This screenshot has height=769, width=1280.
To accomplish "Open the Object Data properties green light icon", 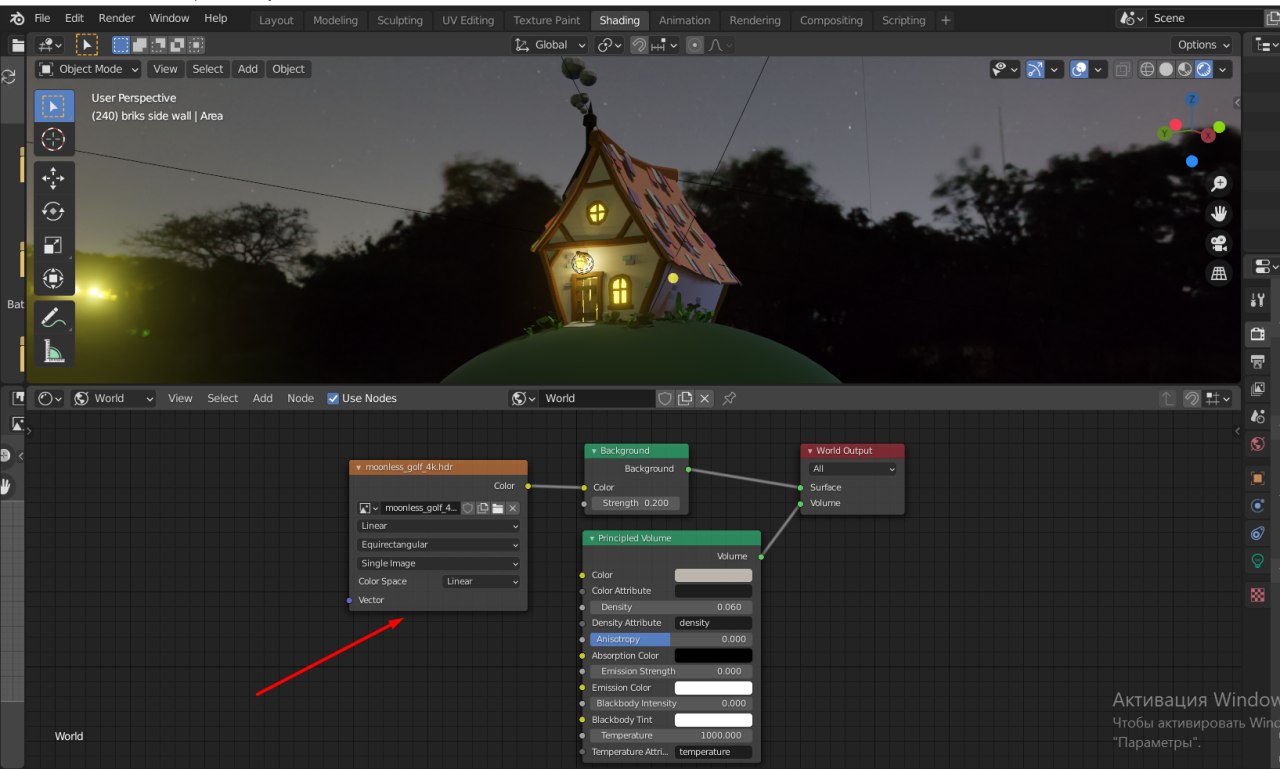I will coord(1258,561).
